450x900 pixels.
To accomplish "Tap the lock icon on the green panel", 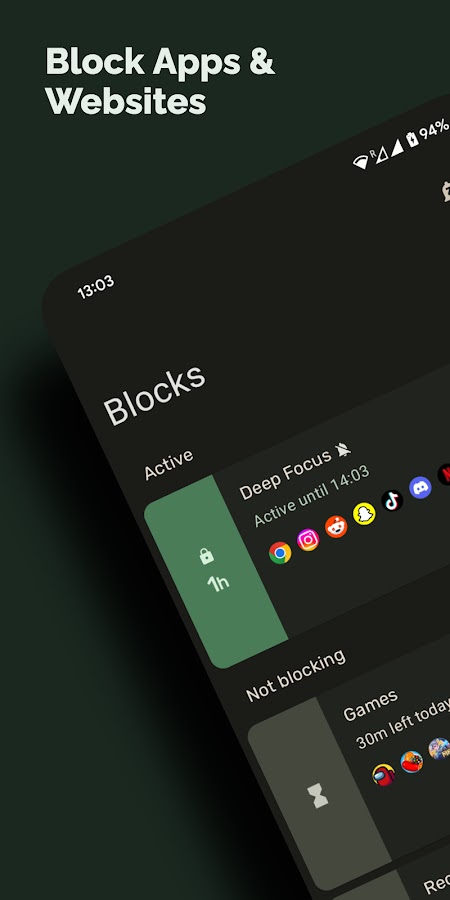I will click(207, 556).
